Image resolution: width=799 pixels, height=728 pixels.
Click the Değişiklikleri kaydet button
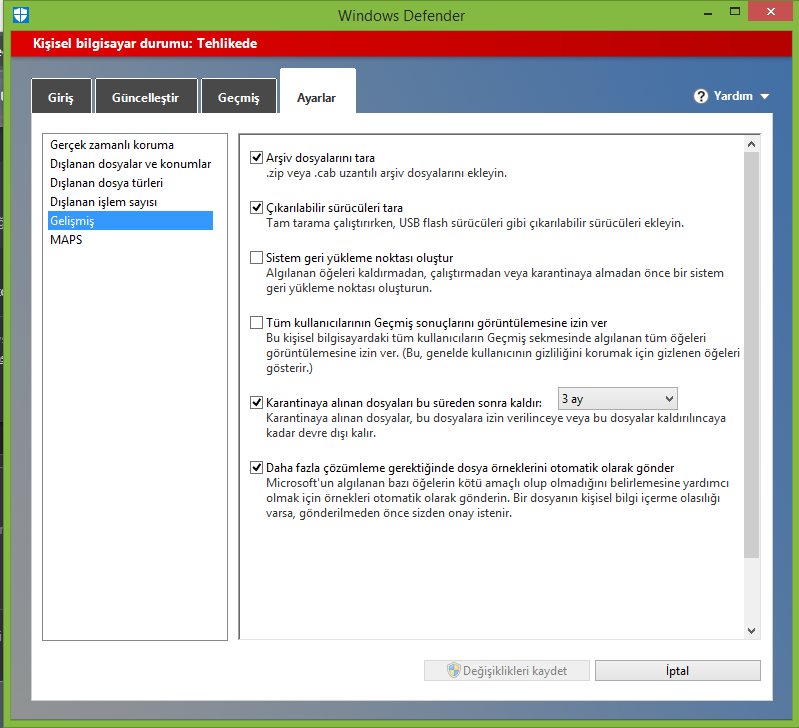(507, 670)
